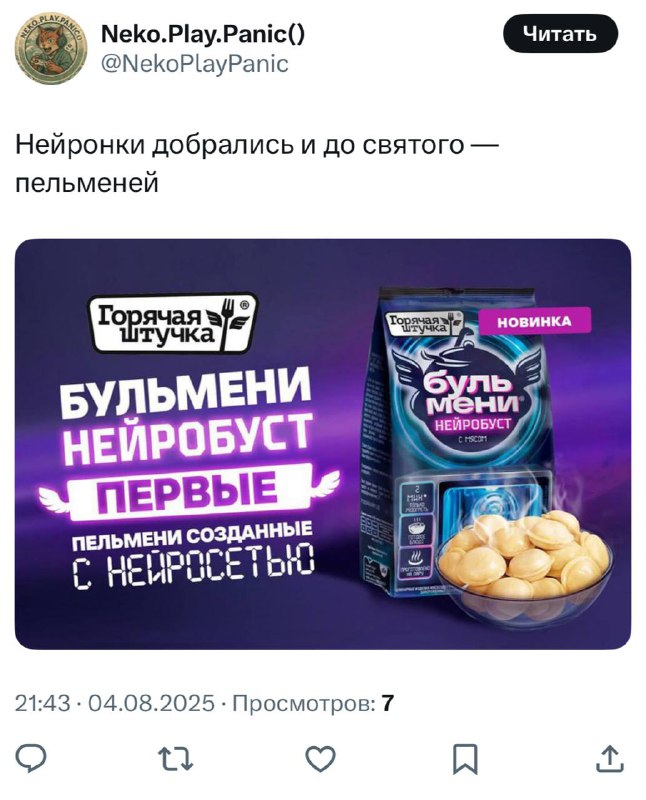Open the profile via the Neko.Play.Panic() display name
Image resolution: width=646 pixels, height=800 pixels.
coord(203,35)
